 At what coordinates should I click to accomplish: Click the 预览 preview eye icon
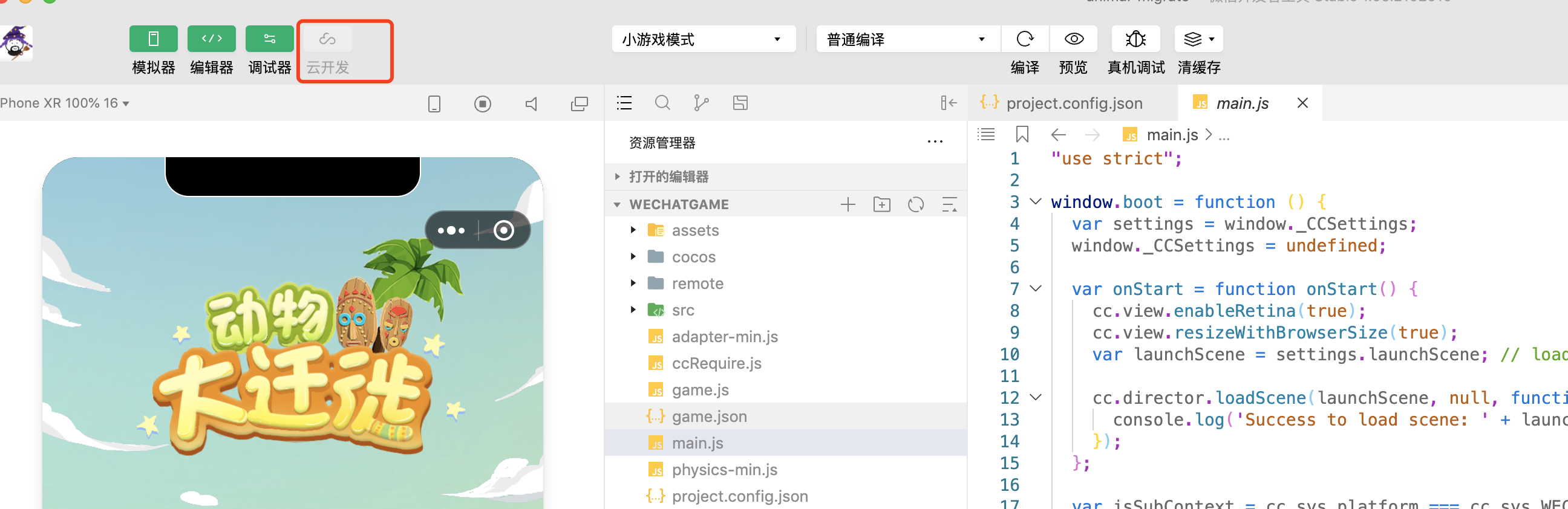(1074, 39)
